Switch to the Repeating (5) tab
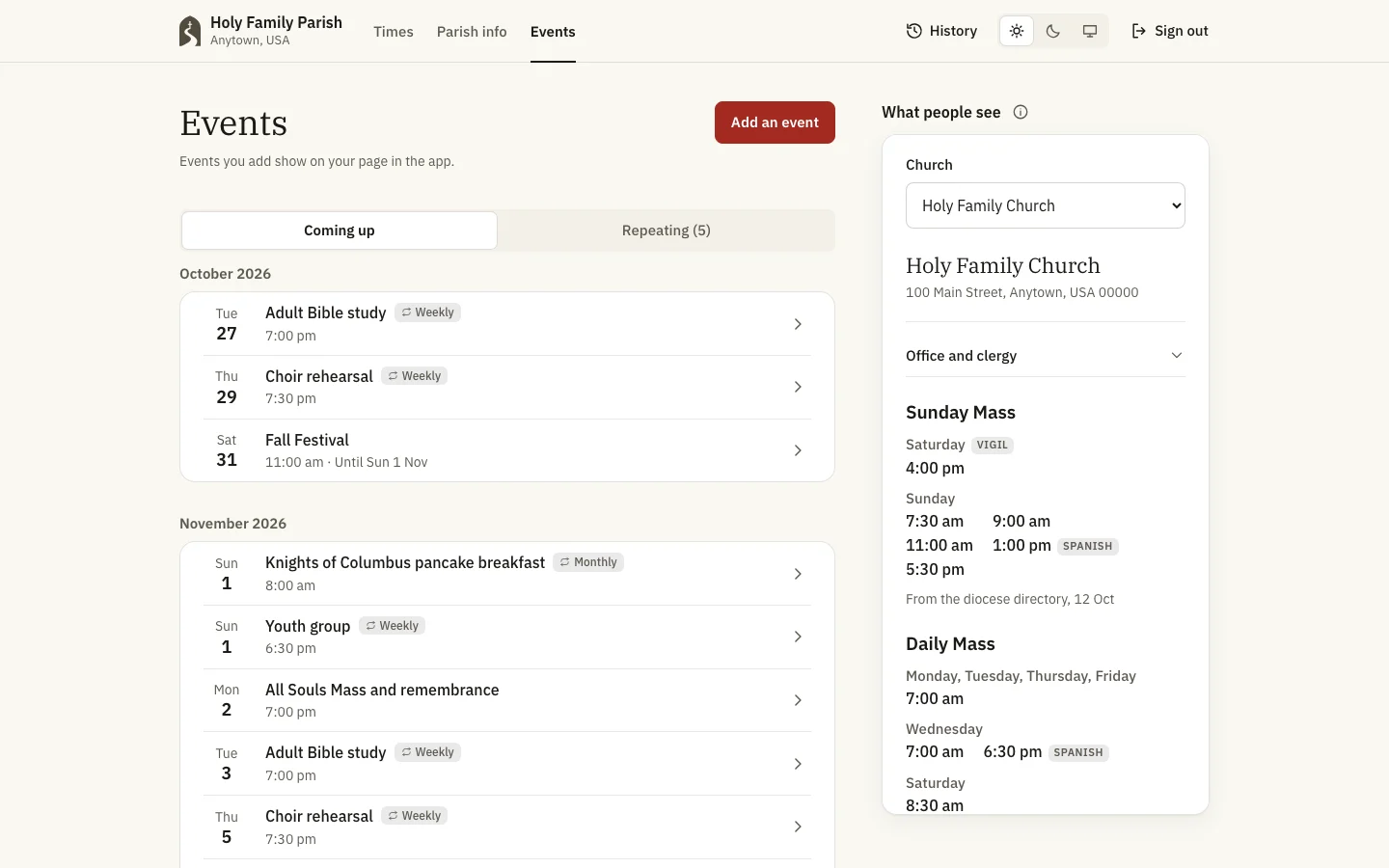 pos(667,231)
